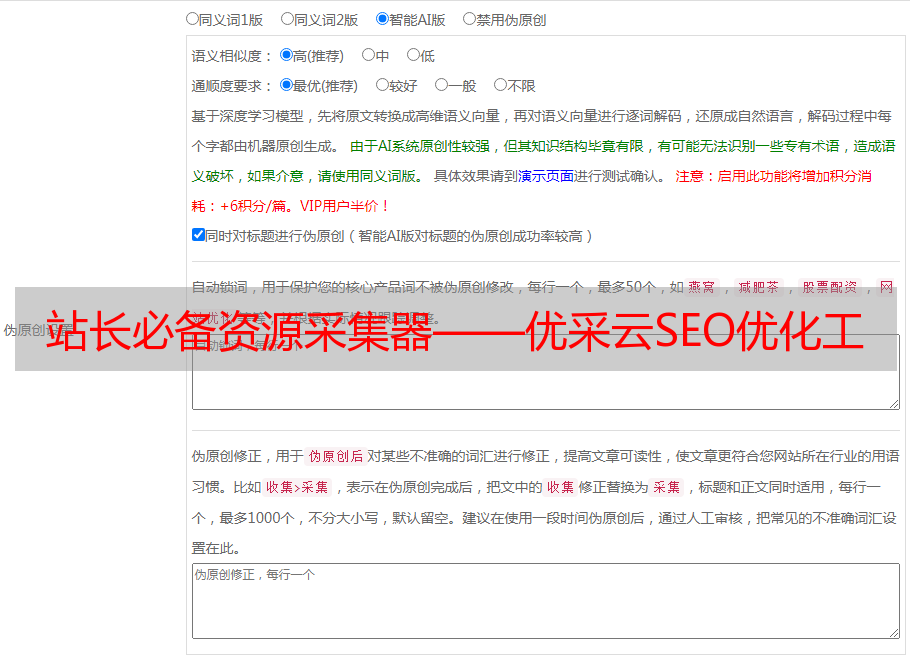Set 语义相似度 to 中

coord(368,55)
